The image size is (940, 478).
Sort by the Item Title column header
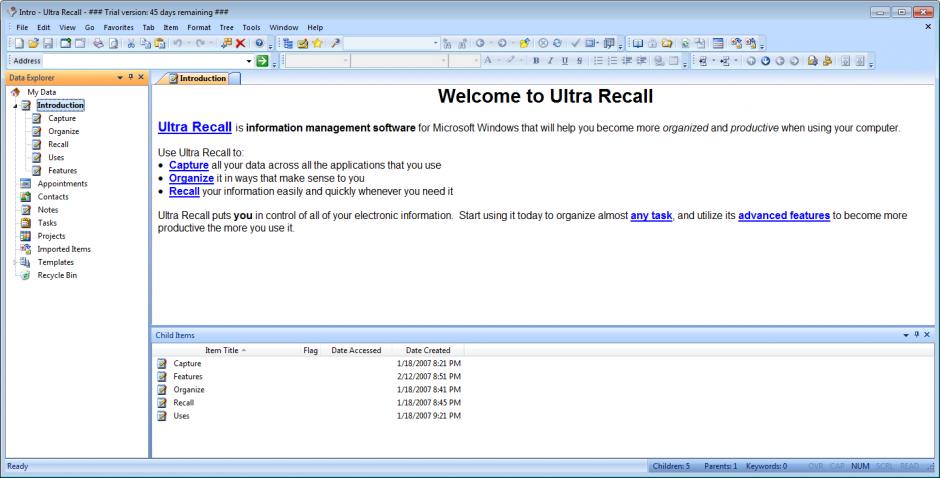click(x=225, y=350)
